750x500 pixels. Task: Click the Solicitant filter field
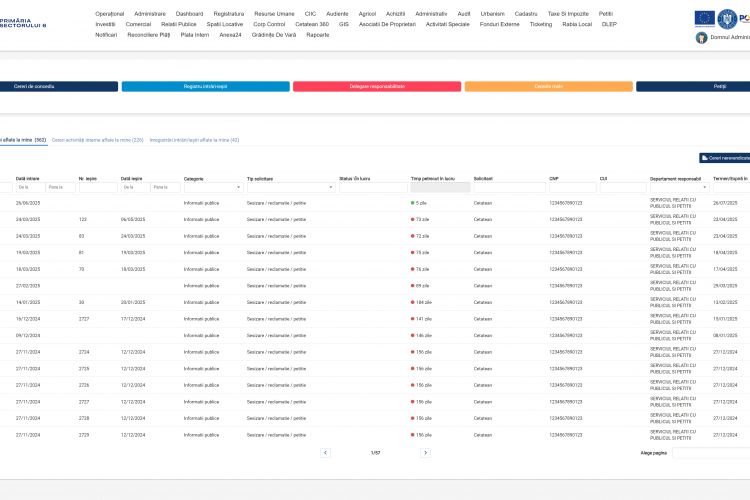(509, 188)
